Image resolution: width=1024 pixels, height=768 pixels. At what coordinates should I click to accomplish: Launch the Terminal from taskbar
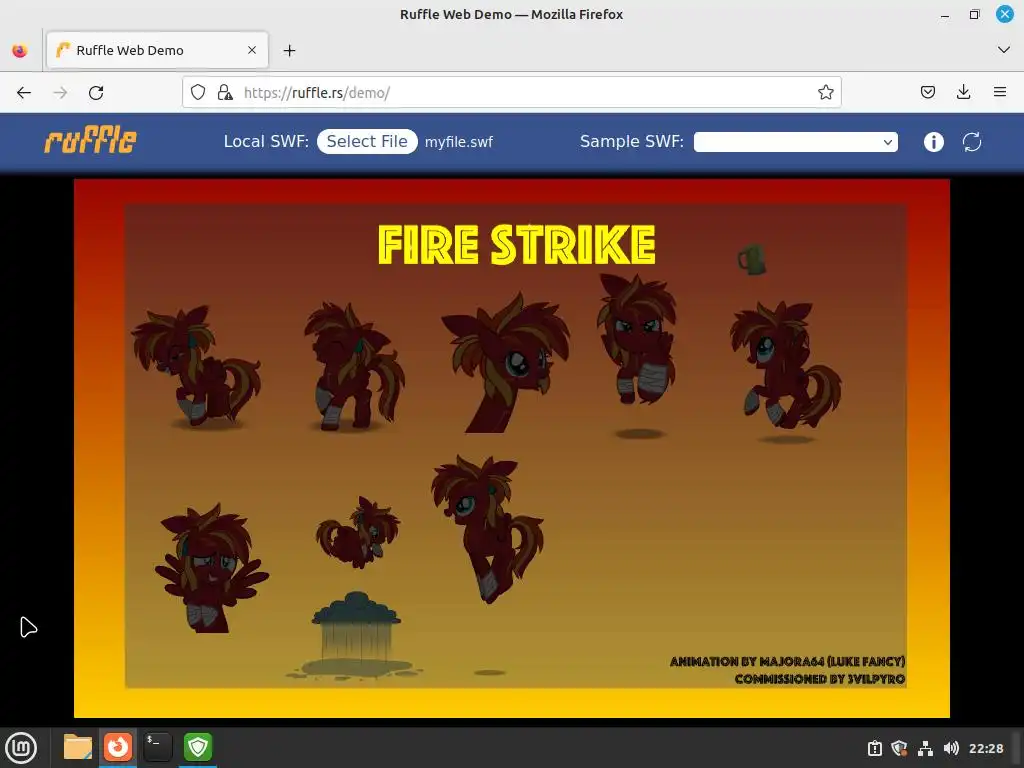point(157,747)
